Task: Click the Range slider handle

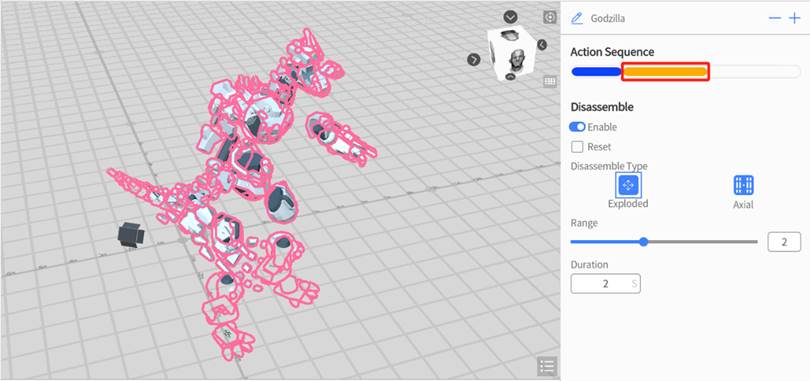Action: [643, 242]
